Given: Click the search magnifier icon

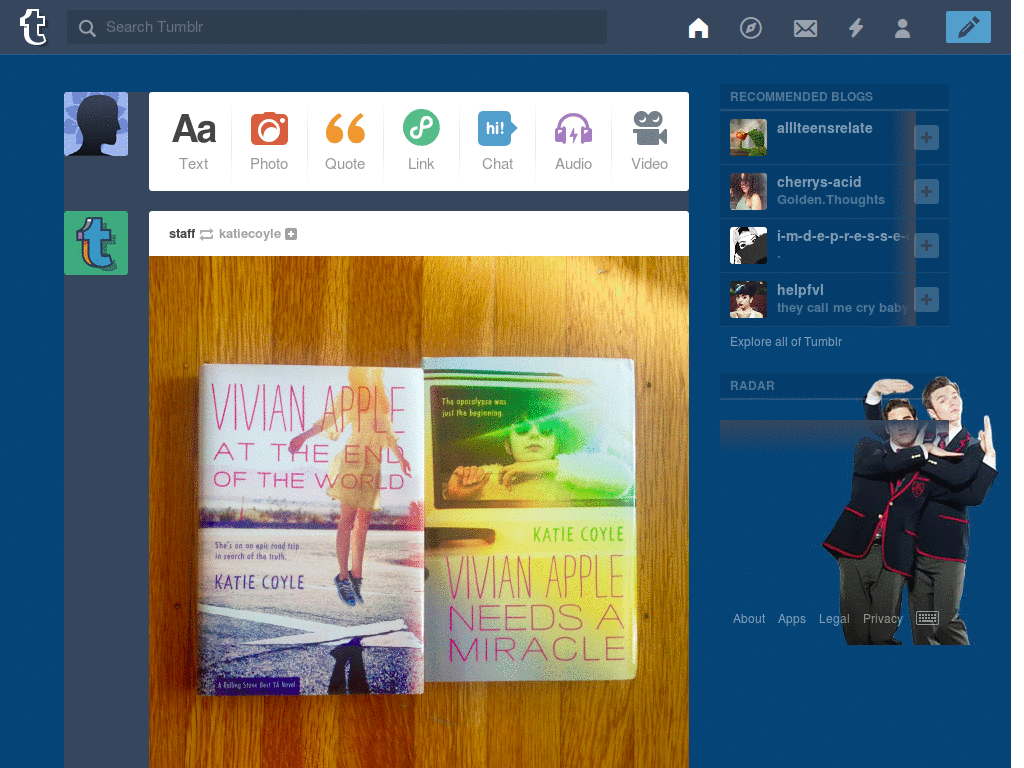Looking at the screenshot, I should point(87,28).
